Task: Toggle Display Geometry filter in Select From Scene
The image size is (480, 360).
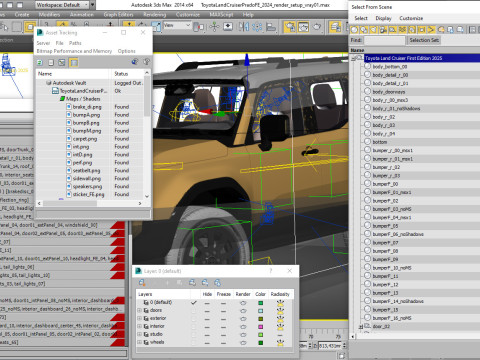Action: coord(354,30)
